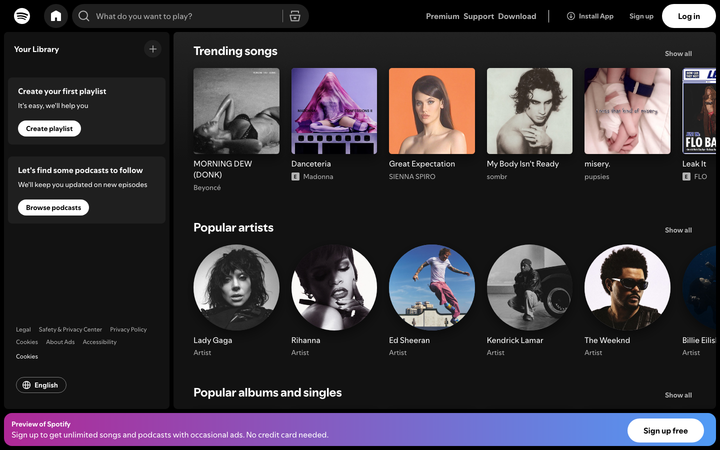The height and width of the screenshot is (450, 720).
Task: Click the globe icon on English button
Action: point(27,385)
